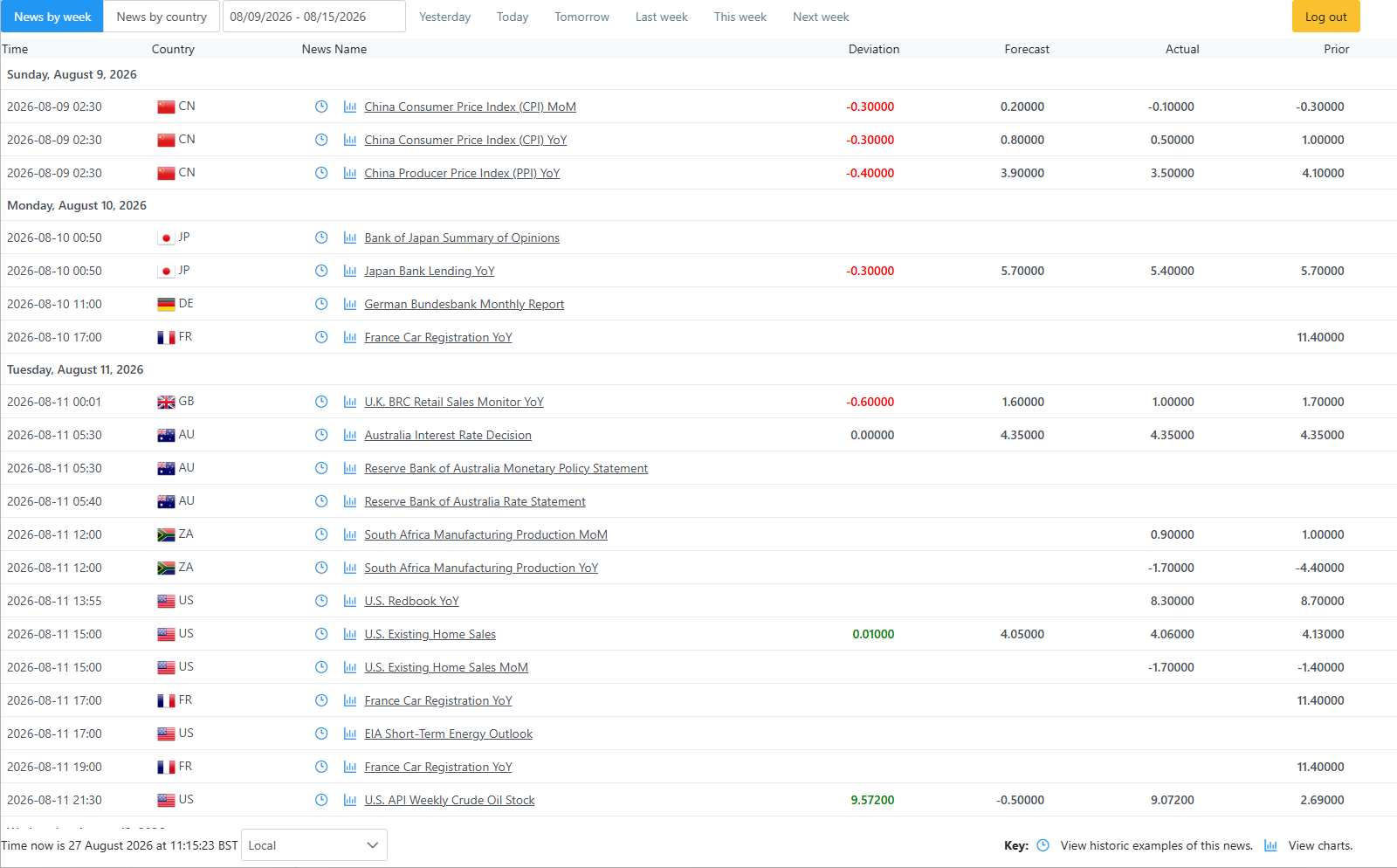Select the Today filter
The width and height of the screenshot is (1397, 868).
coord(513,17)
